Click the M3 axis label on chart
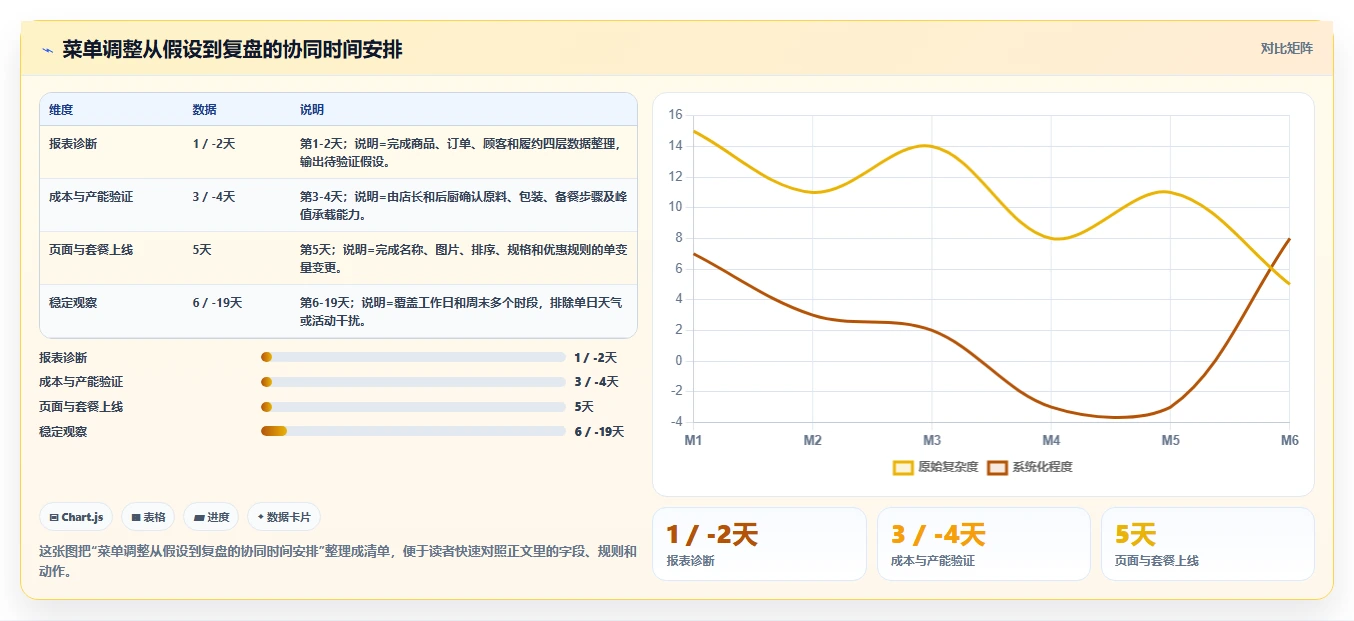1354x621 pixels. [x=932, y=440]
